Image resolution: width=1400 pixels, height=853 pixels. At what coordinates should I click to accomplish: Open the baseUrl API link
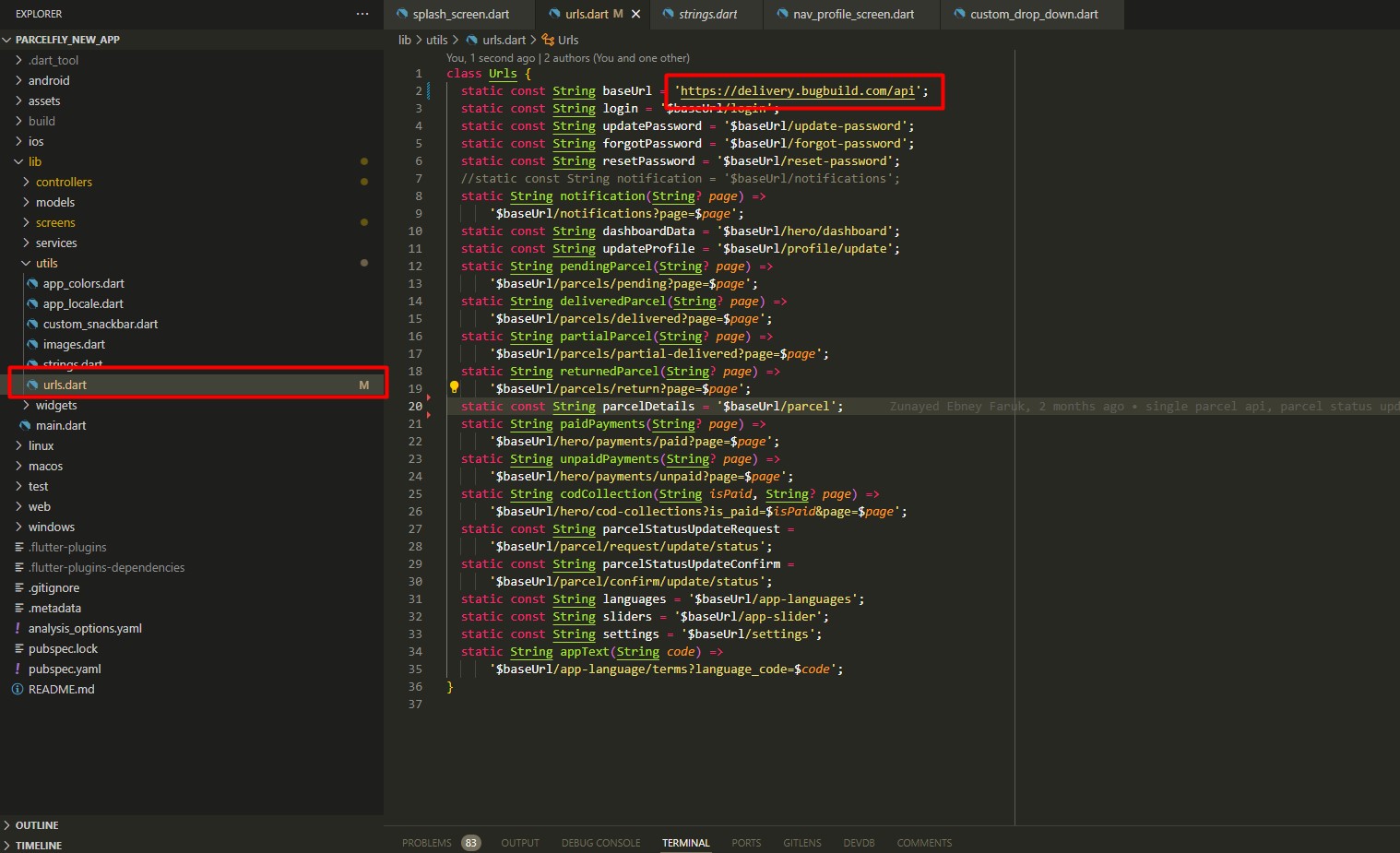(x=797, y=90)
